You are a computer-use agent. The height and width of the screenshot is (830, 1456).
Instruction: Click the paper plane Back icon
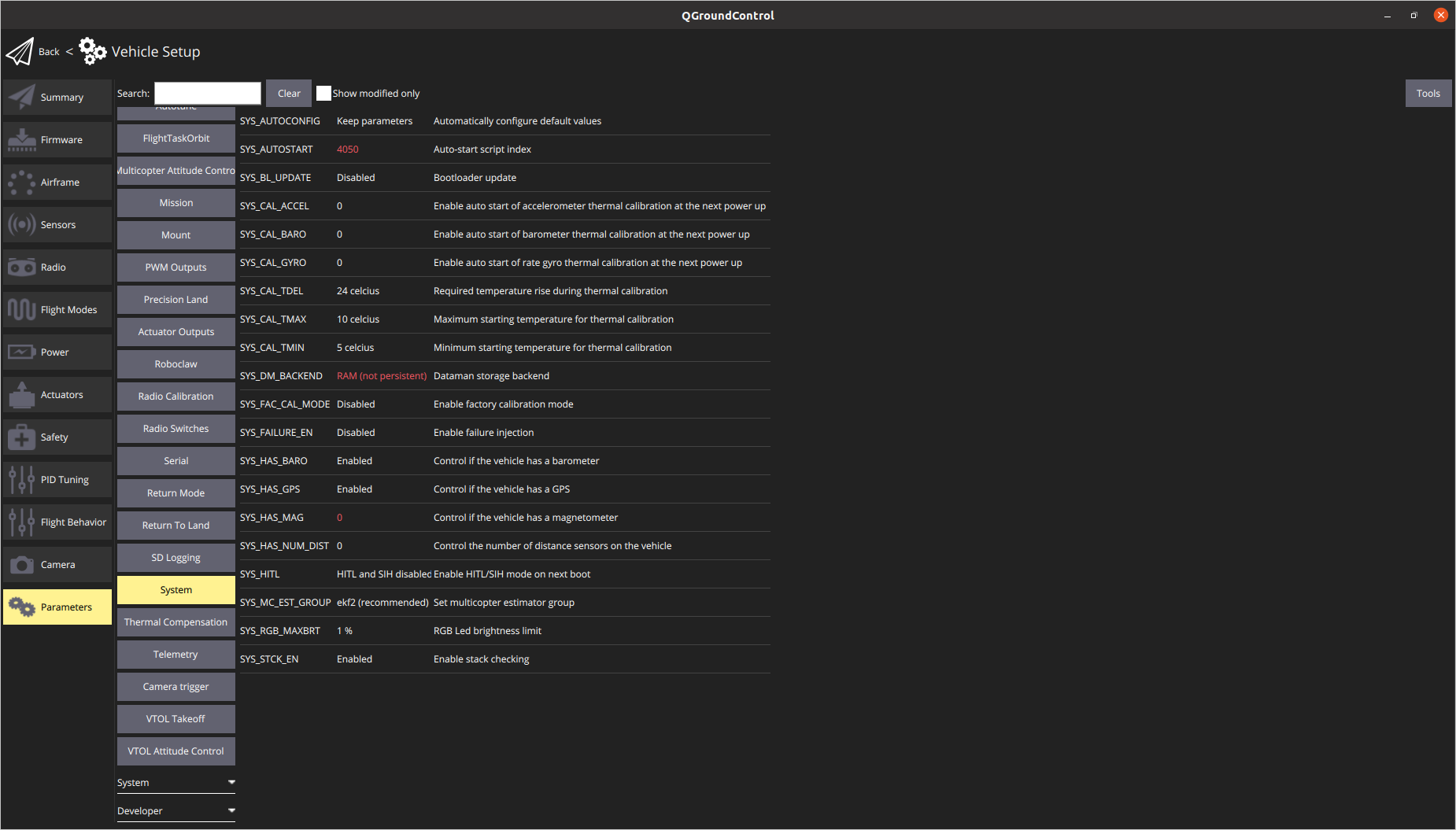coord(20,52)
